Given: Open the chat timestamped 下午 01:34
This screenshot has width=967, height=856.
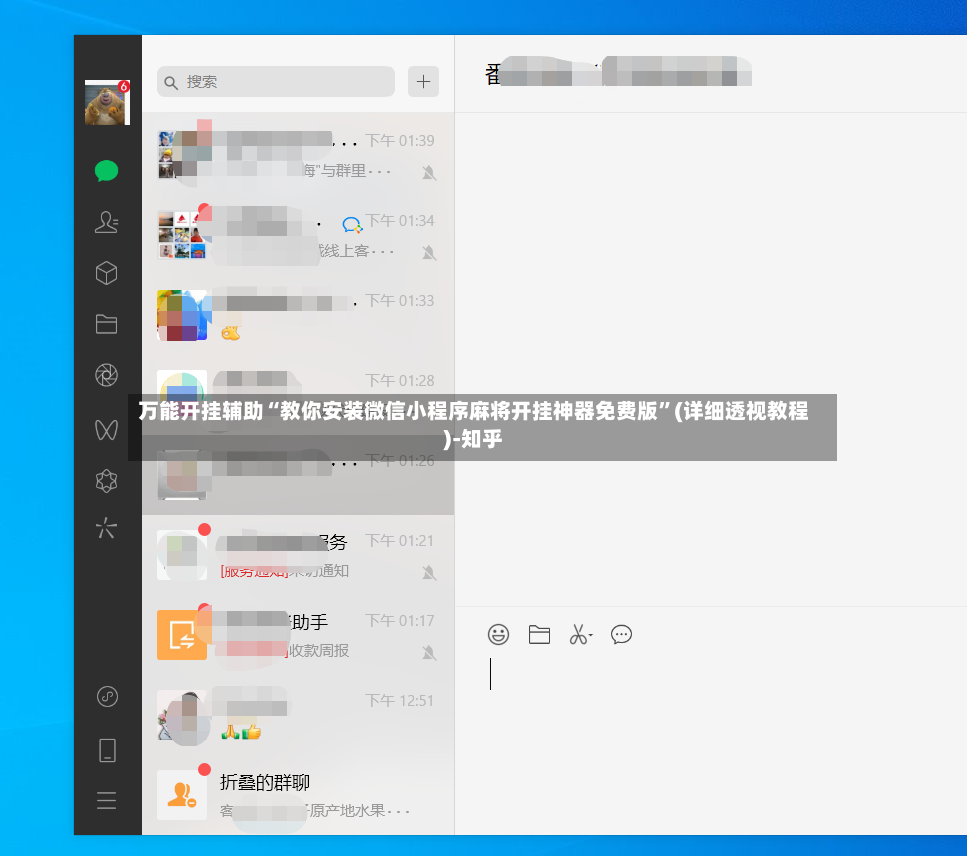Looking at the screenshot, I should pos(298,235).
